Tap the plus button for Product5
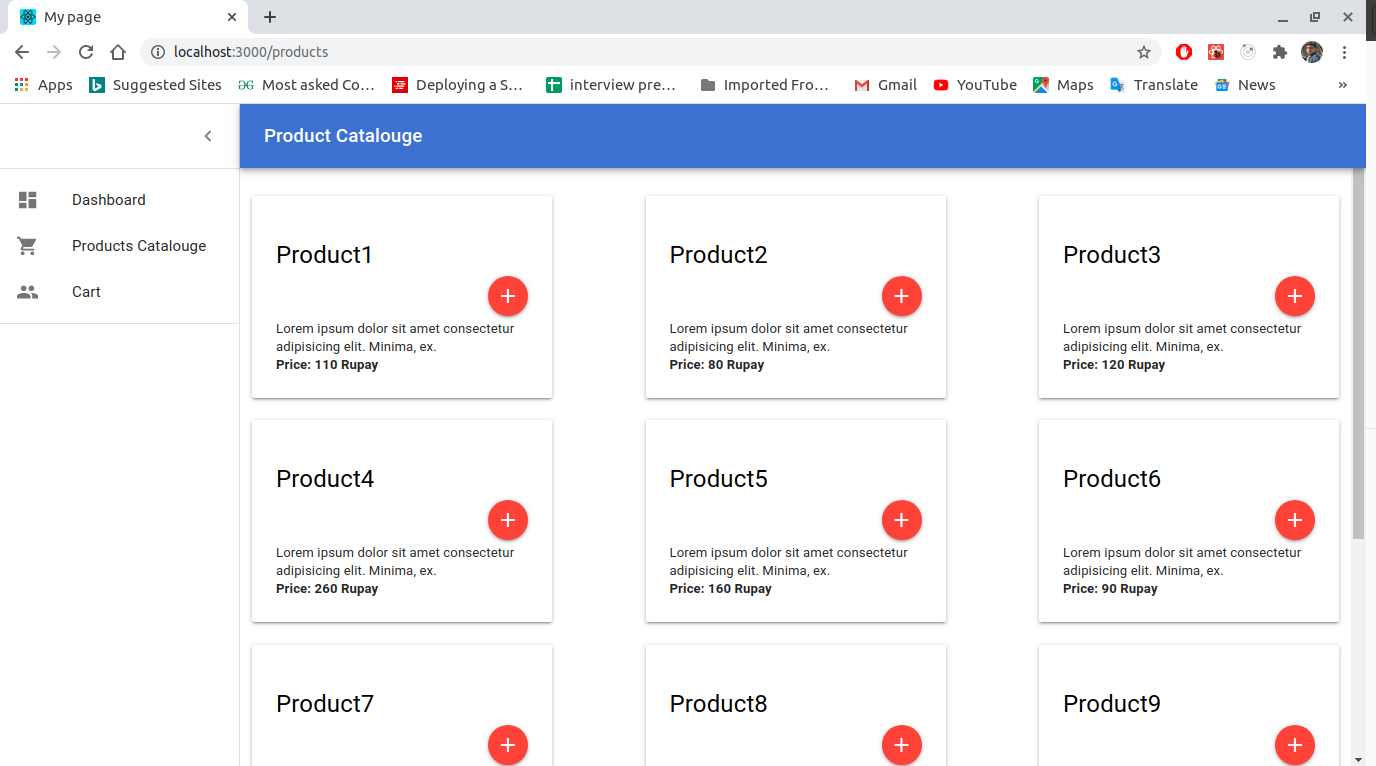This screenshot has width=1376, height=766. pyautogui.click(x=902, y=520)
